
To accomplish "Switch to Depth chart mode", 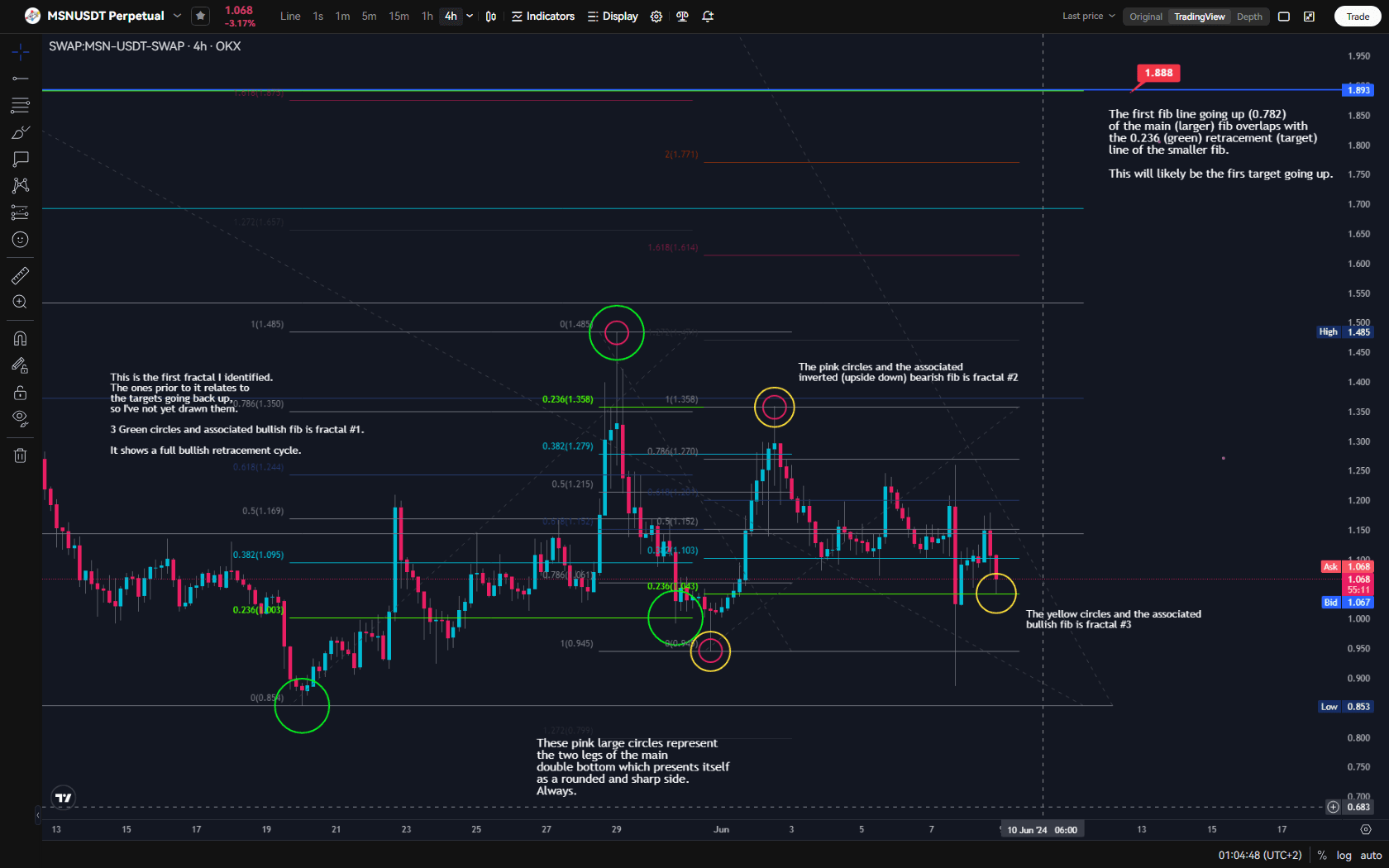I will click(1249, 17).
